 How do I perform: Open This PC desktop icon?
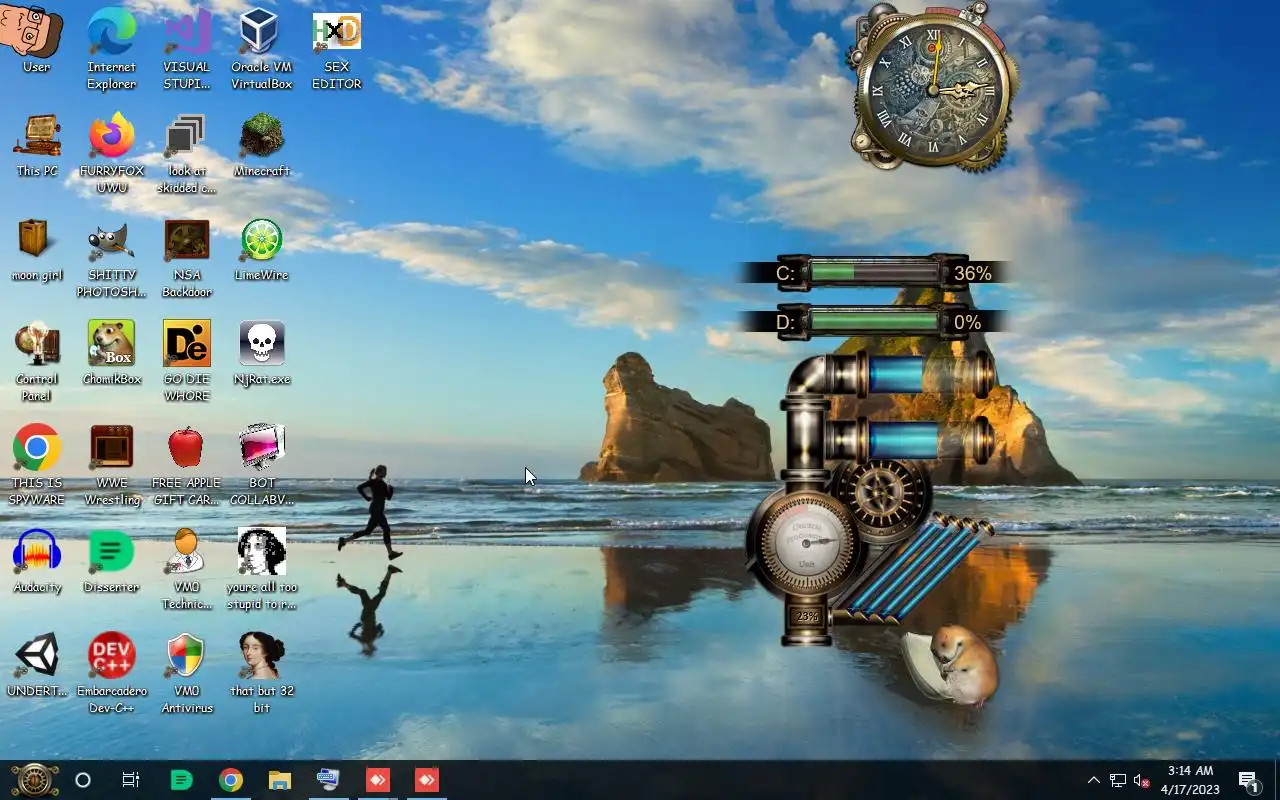click(x=36, y=146)
